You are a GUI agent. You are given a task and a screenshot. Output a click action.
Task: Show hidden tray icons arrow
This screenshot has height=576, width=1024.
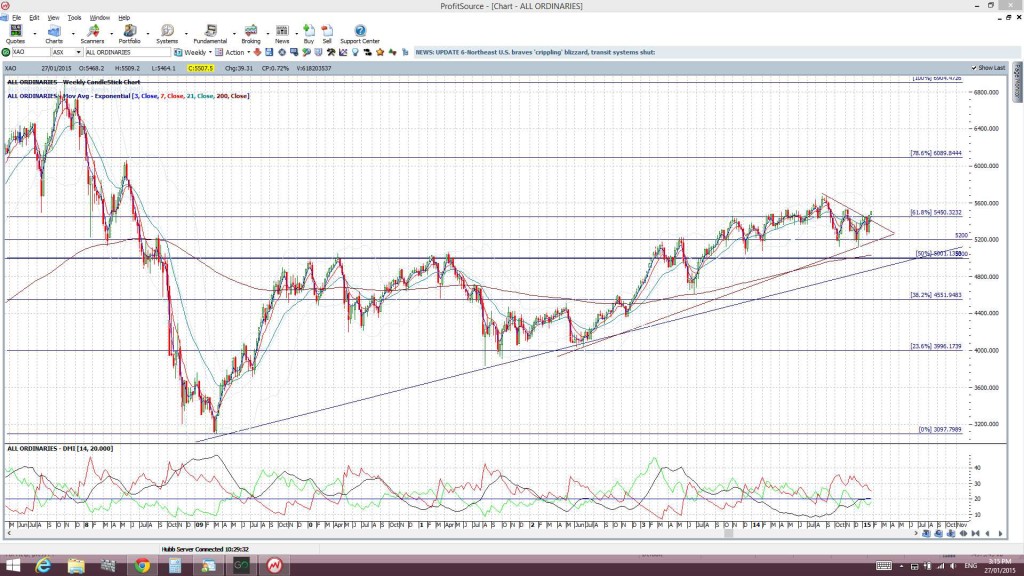pos(901,566)
